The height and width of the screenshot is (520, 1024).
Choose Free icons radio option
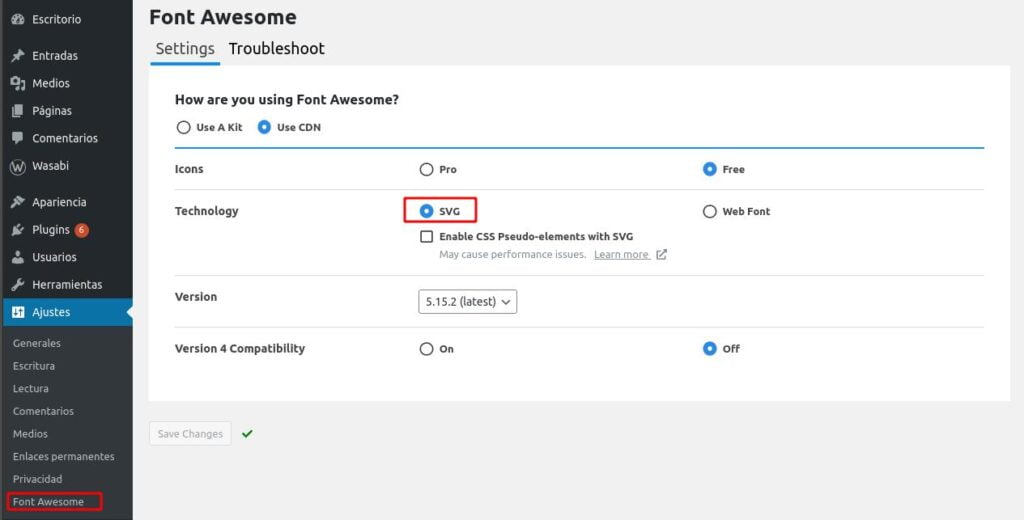(710, 169)
